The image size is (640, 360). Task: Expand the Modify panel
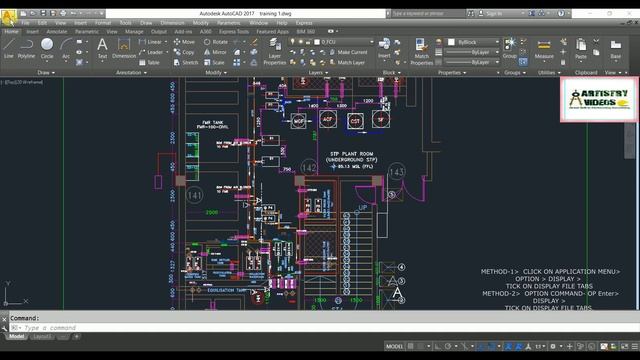pos(216,72)
